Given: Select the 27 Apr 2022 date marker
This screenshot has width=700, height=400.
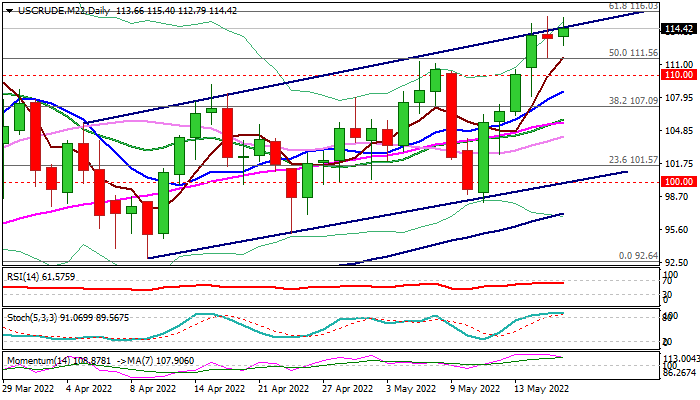Looking at the screenshot, I should pos(347,388).
